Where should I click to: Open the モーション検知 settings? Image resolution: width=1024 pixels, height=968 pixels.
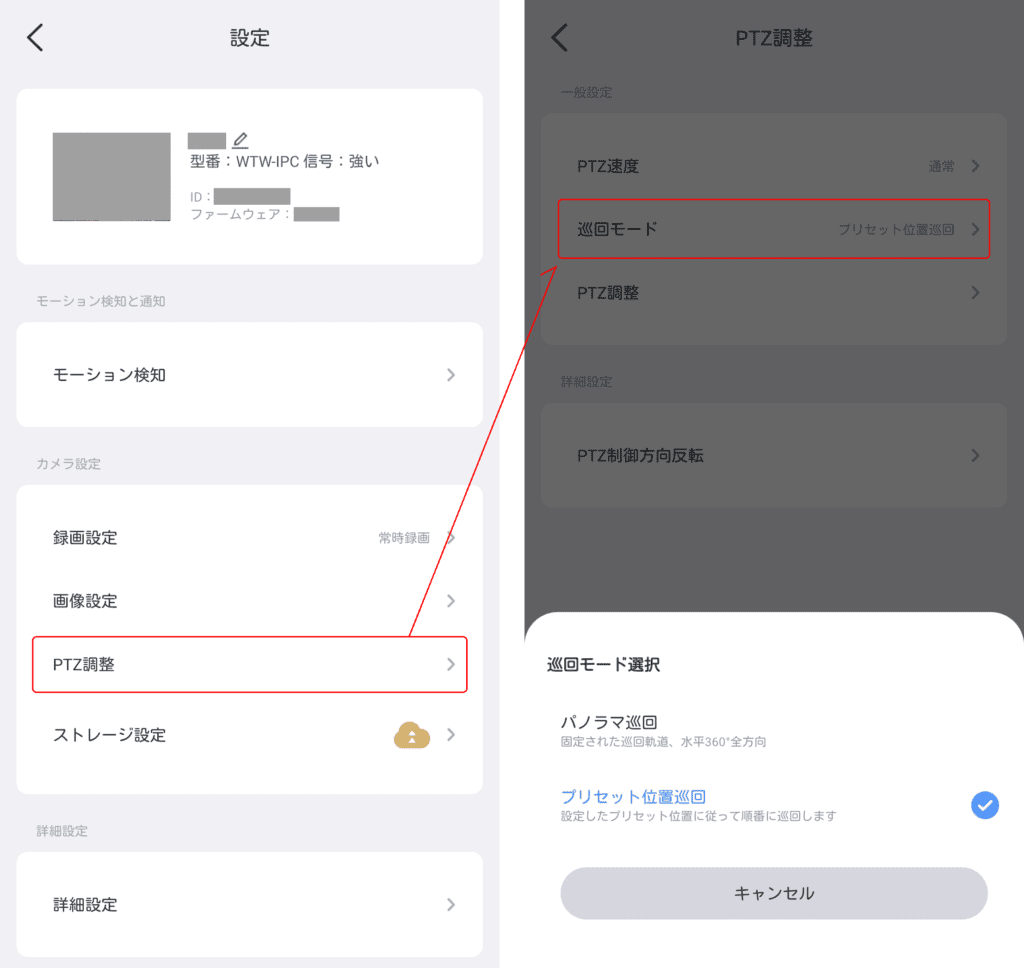click(249, 374)
